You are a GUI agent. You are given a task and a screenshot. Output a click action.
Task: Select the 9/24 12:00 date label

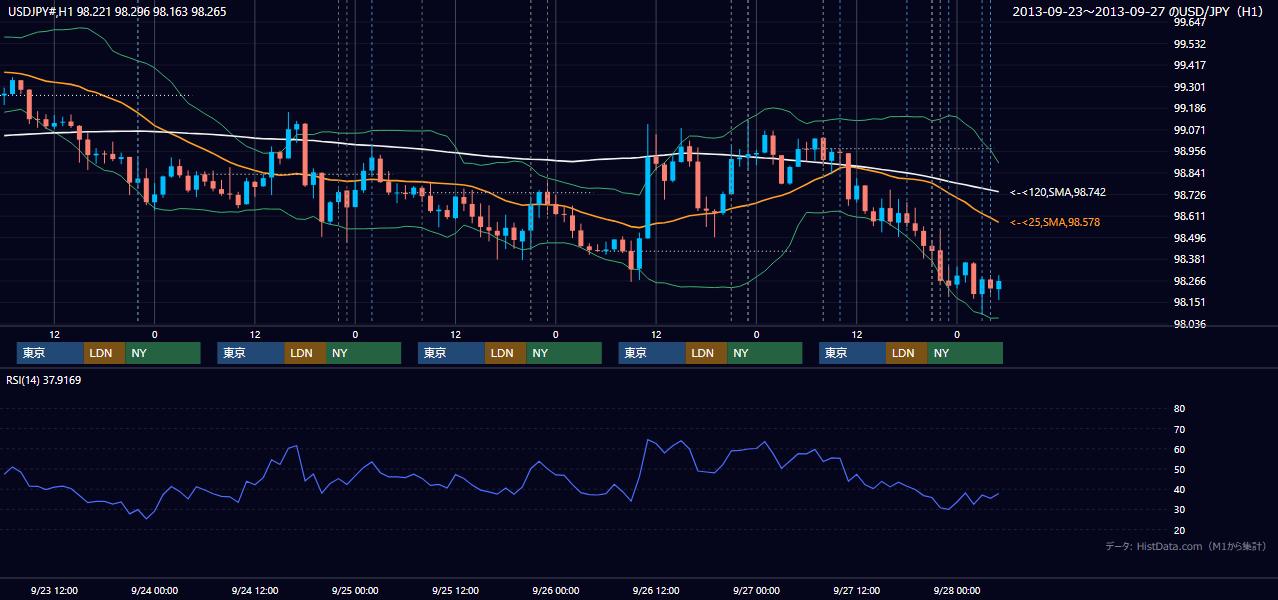[x=255, y=590]
